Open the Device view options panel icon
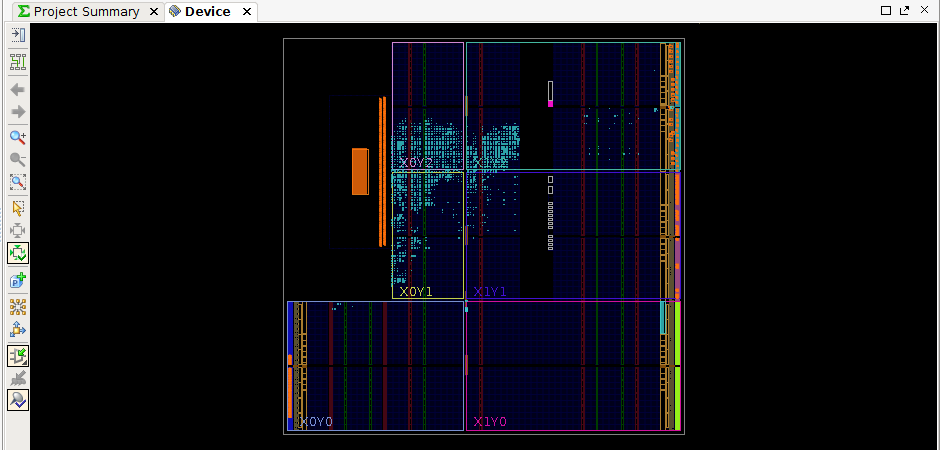Image resolution: width=940 pixels, height=450 pixels. tap(17, 35)
